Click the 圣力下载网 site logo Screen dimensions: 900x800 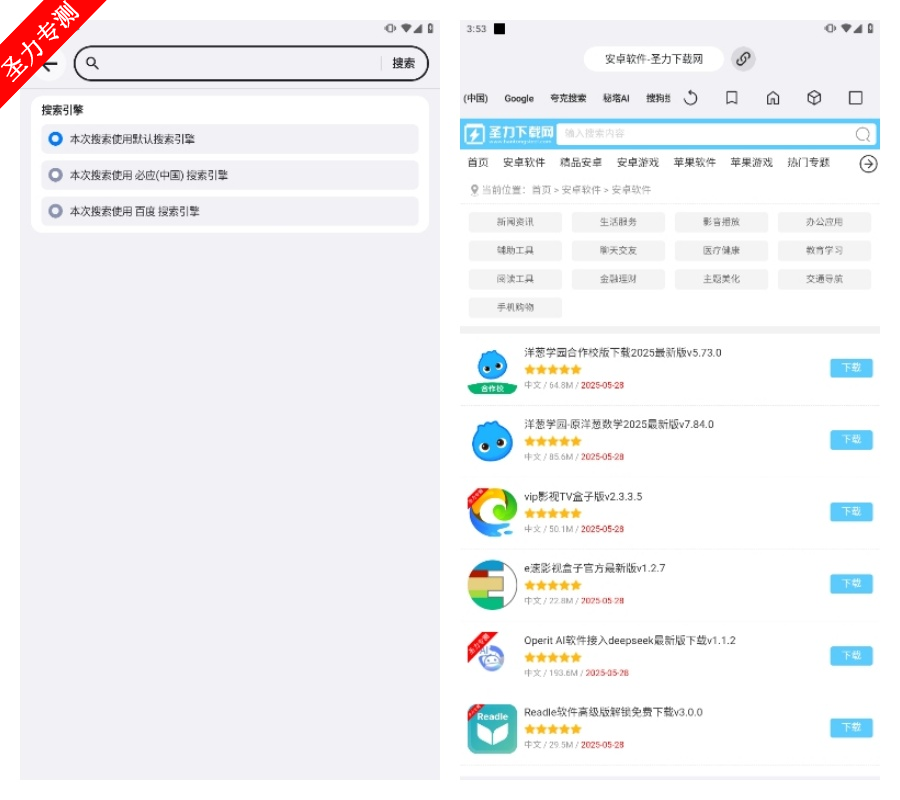click(x=509, y=134)
